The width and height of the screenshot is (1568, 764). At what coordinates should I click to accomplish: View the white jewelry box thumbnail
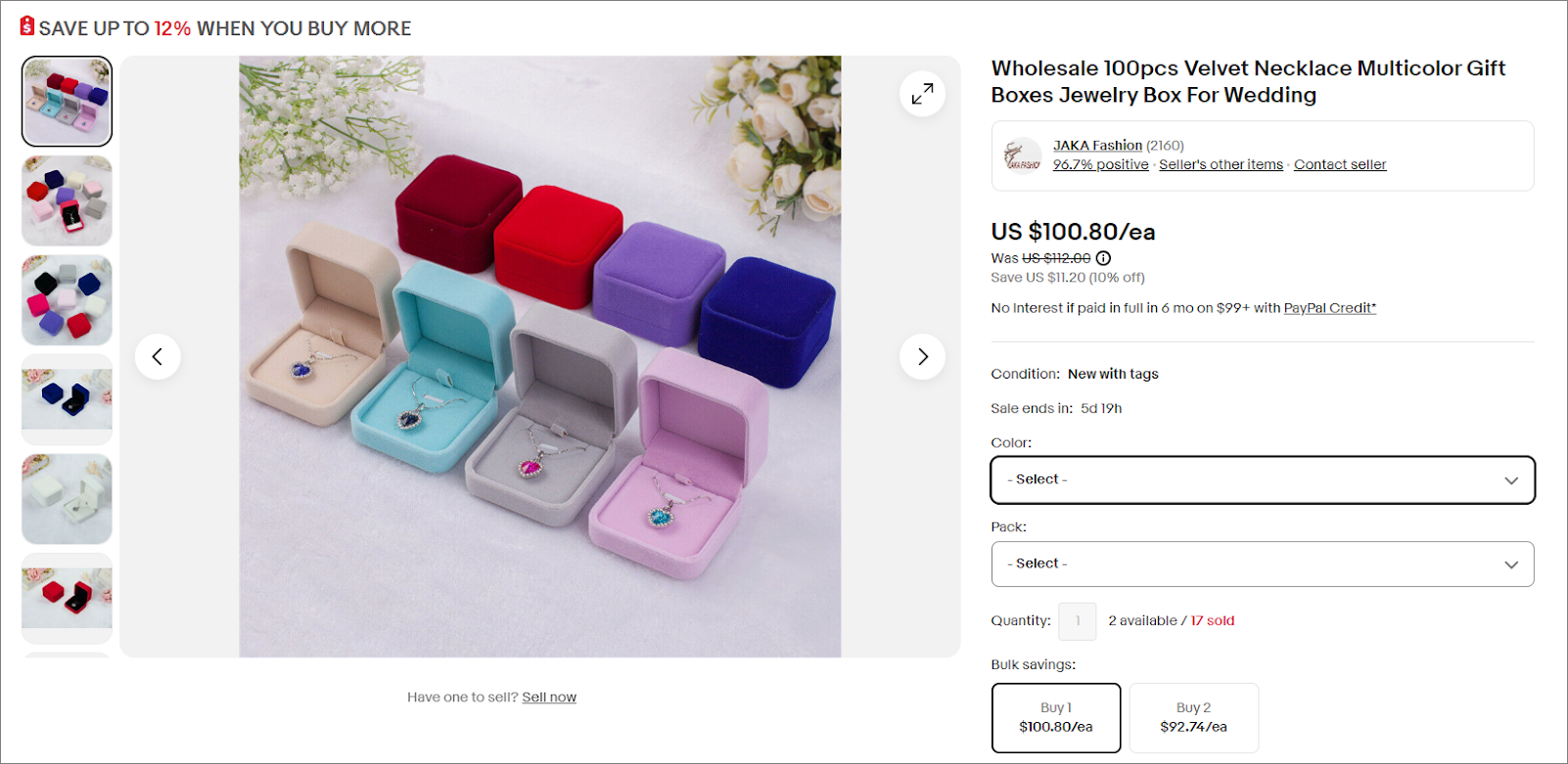(68, 499)
